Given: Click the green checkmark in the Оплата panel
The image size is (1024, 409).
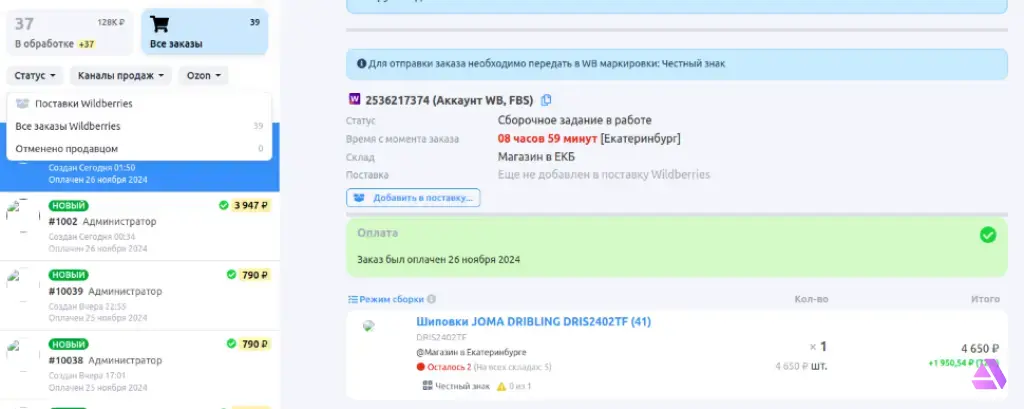Looking at the screenshot, I should pyautogui.click(x=988, y=235).
